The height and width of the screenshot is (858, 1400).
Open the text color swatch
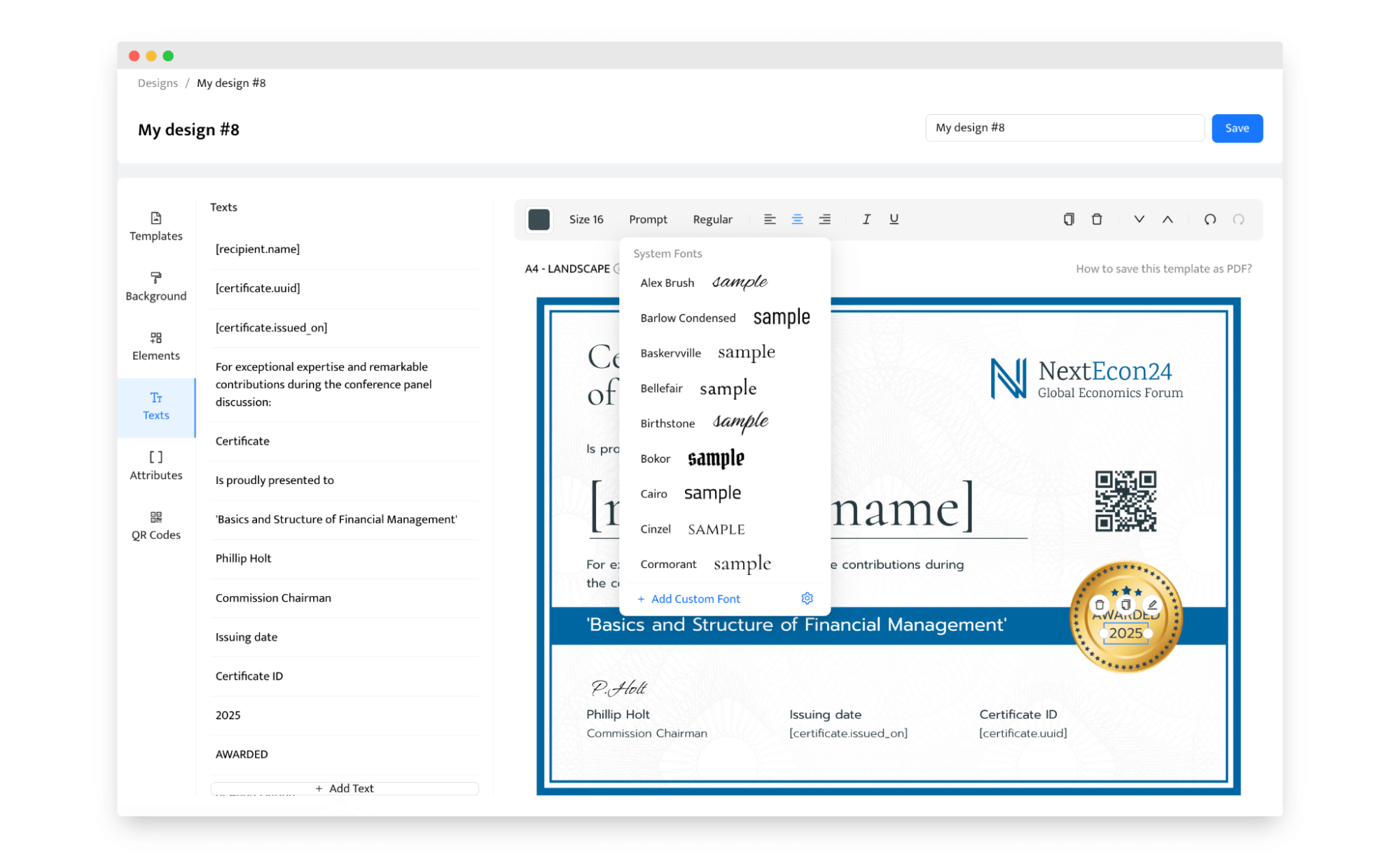539,219
